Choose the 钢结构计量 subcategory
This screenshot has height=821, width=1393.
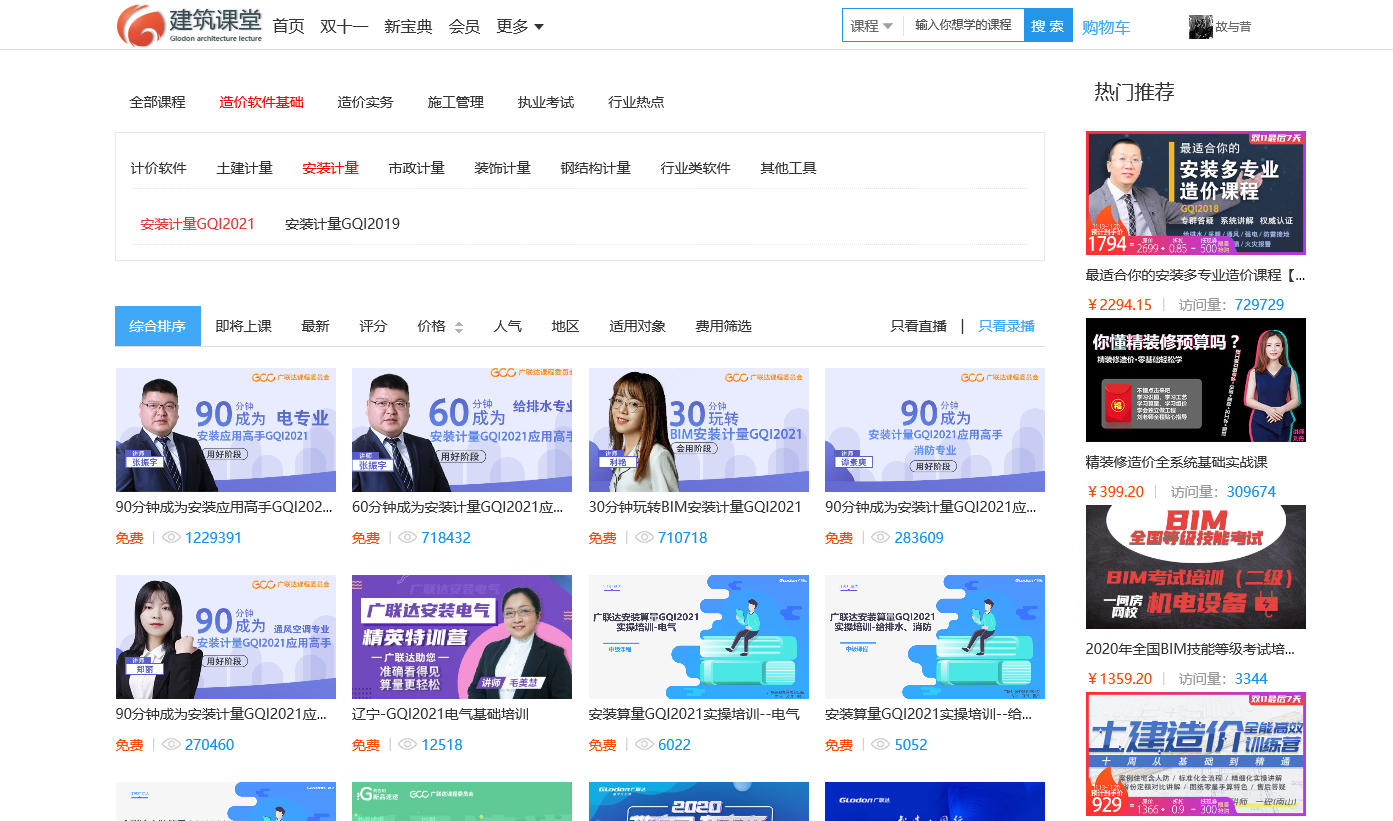pos(595,168)
